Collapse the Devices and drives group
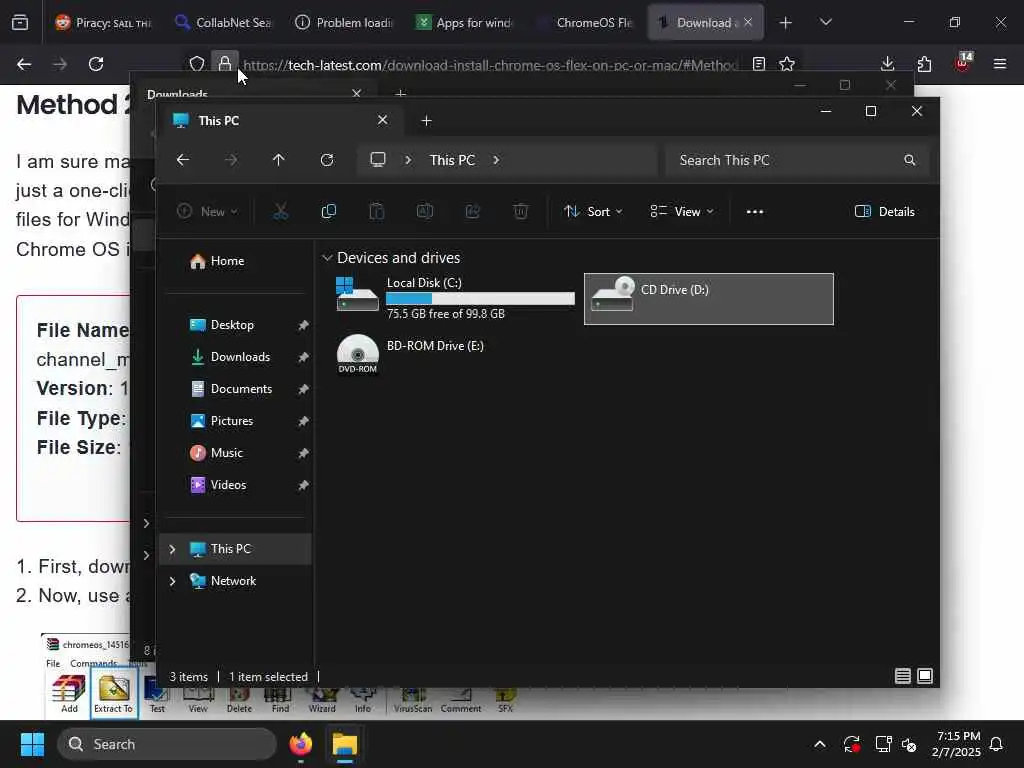Image resolution: width=1024 pixels, height=768 pixels. coord(327,258)
